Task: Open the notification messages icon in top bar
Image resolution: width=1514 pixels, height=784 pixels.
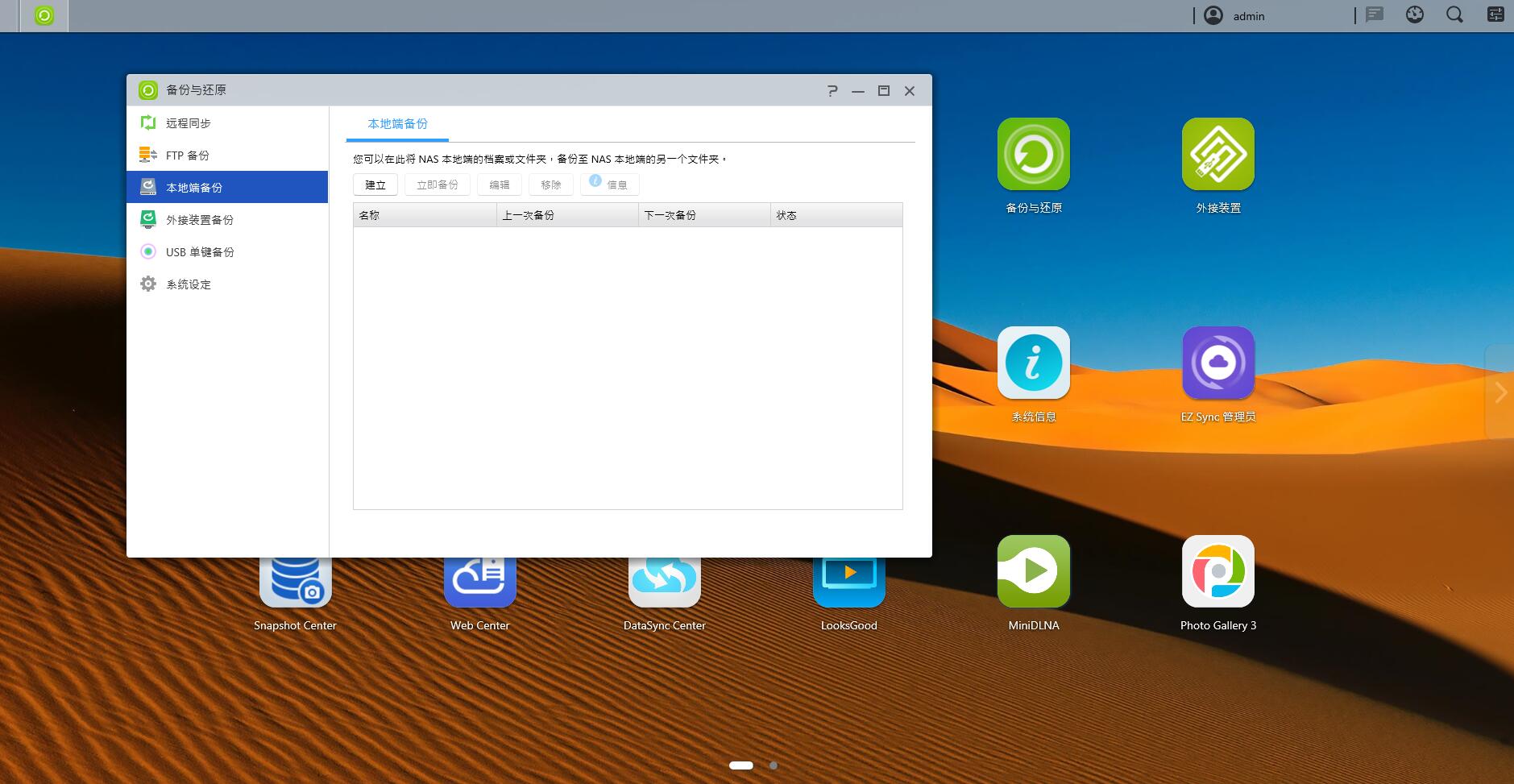Action: (1375, 15)
